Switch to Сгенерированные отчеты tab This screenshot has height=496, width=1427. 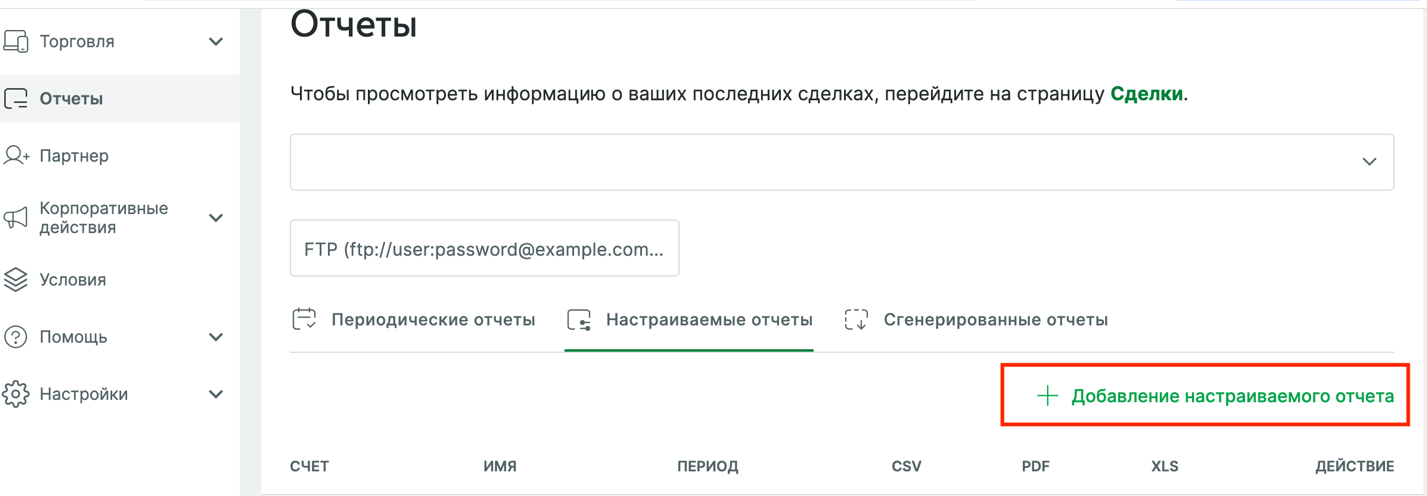pos(976,320)
